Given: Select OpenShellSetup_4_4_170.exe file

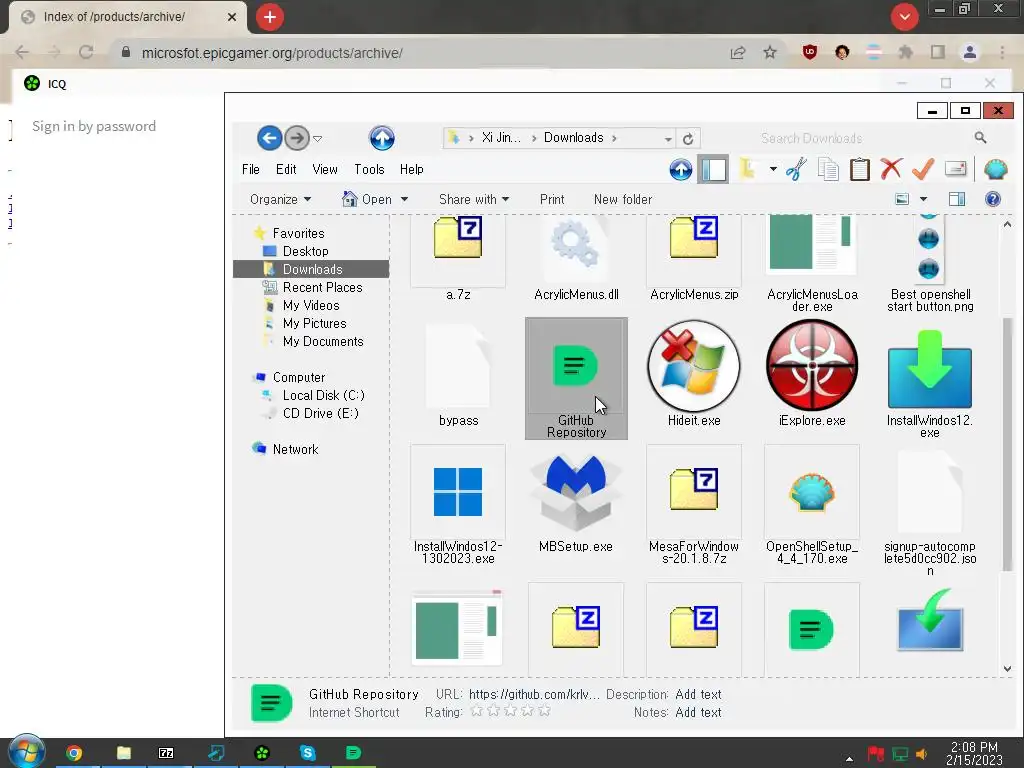Looking at the screenshot, I should pos(812,505).
